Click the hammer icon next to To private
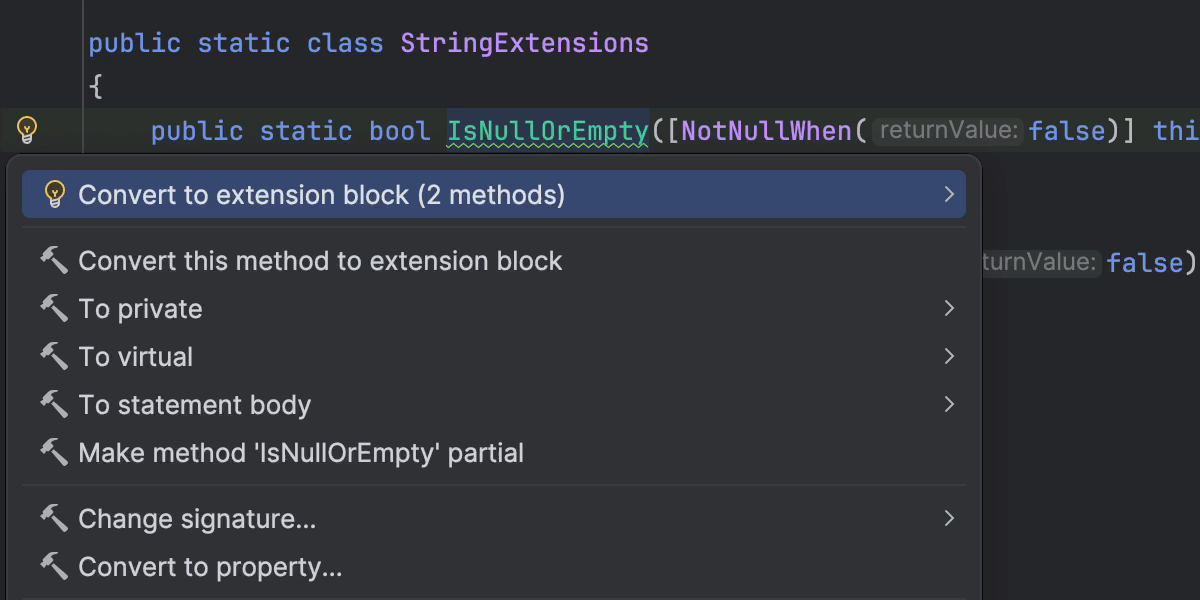 click(x=54, y=309)
